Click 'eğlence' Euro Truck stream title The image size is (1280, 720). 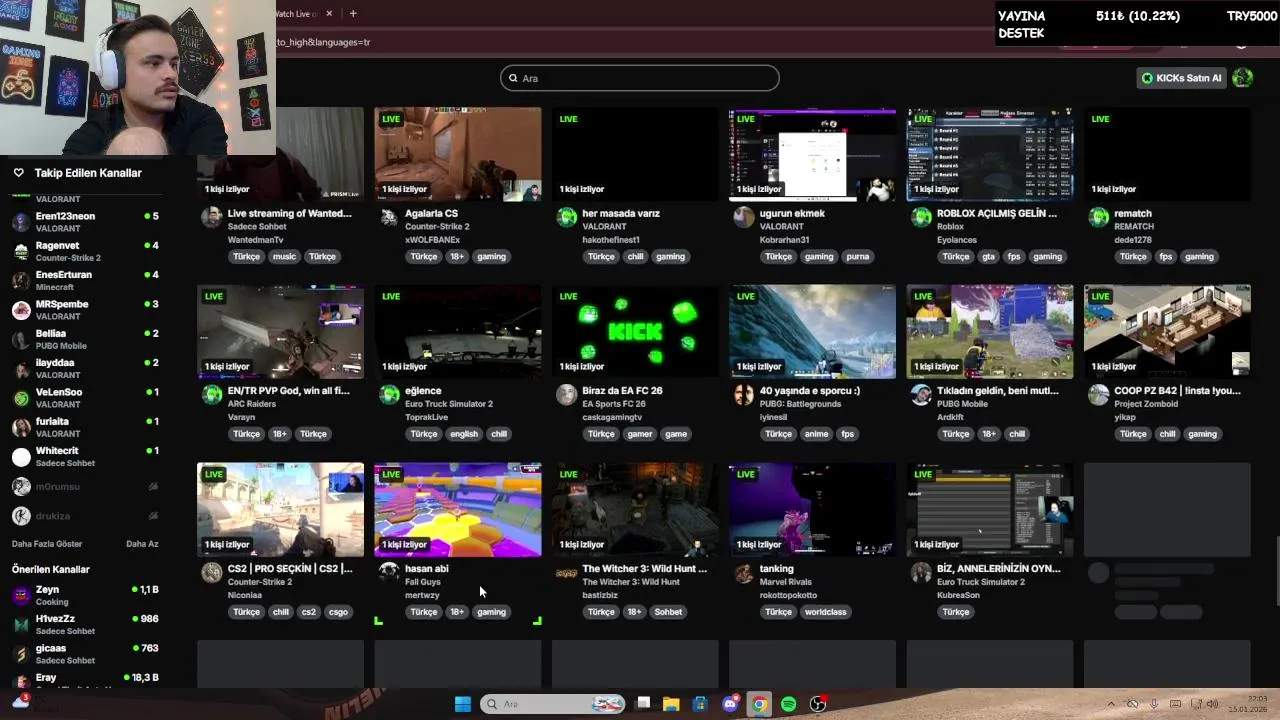(423, 391)
